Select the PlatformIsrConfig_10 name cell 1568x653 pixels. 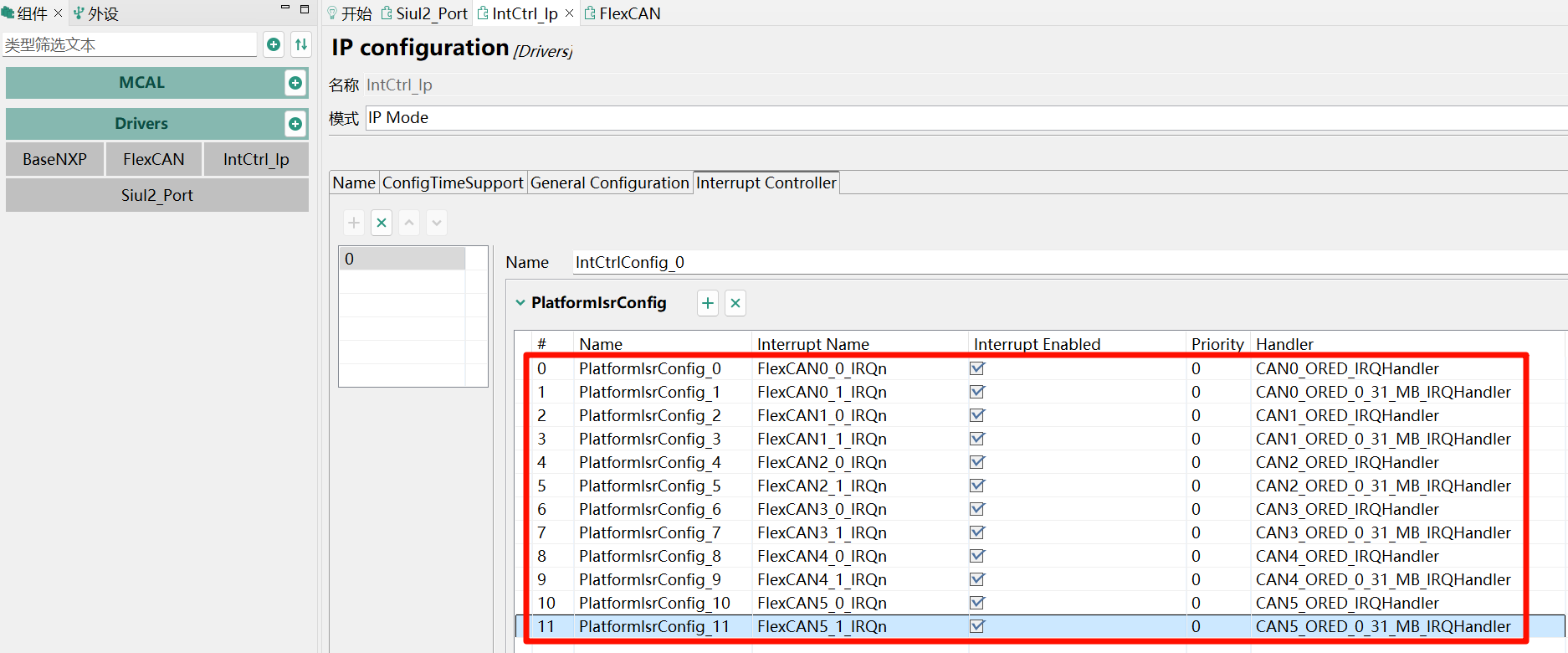pos(654,603)
